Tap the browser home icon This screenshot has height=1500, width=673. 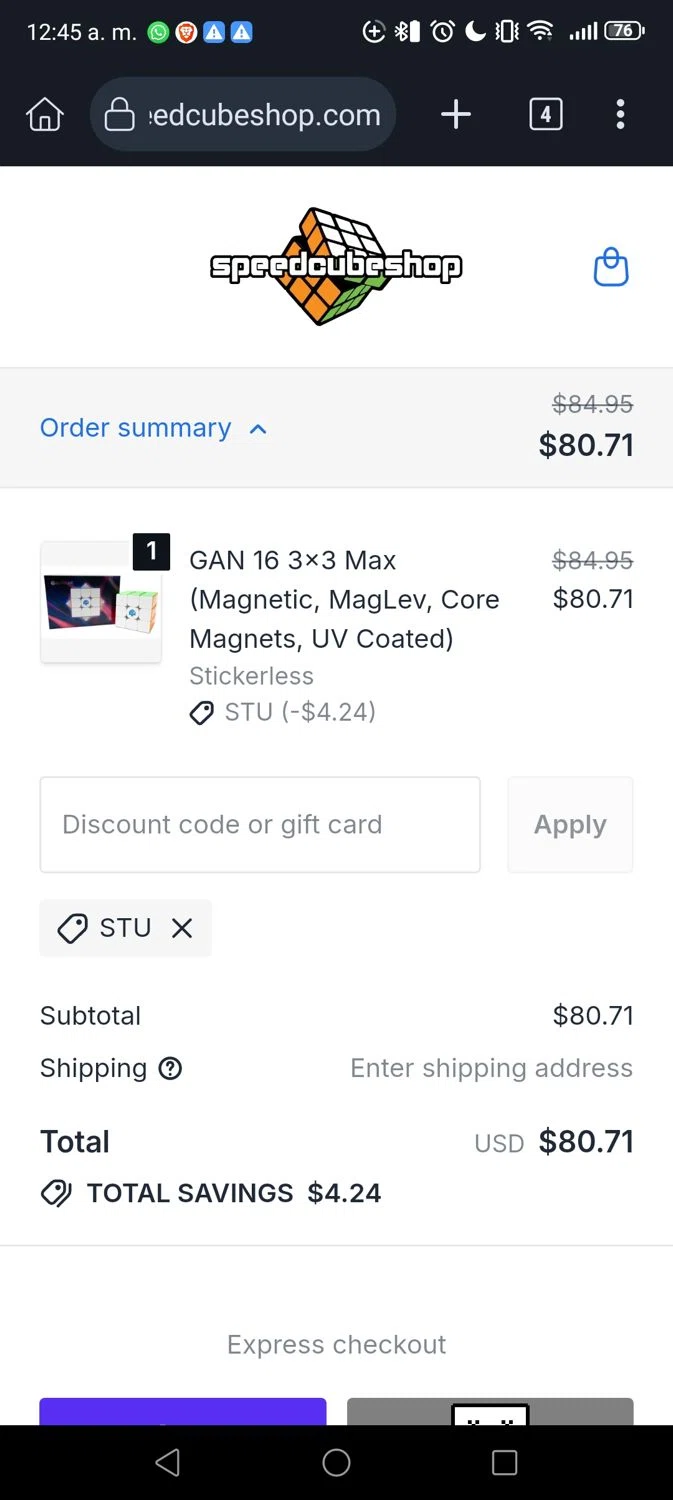(45, 115)
